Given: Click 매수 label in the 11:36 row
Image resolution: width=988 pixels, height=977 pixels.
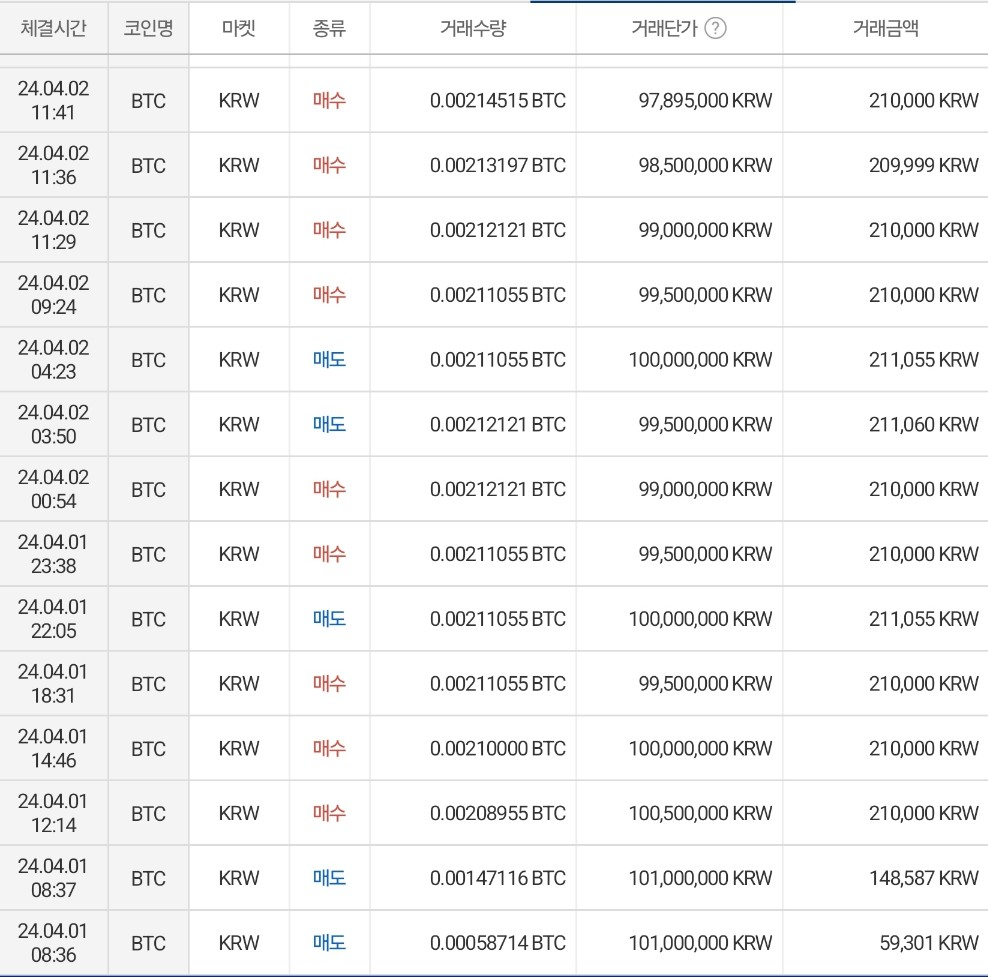Looking at the screenshot, I should coord(330,166).
